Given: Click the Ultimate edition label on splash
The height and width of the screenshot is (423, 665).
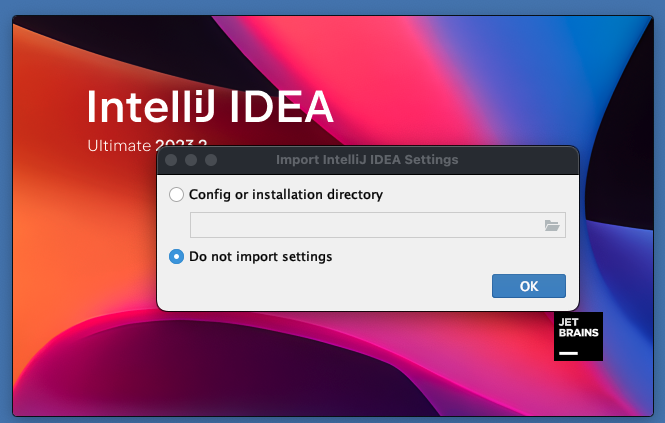Looking at the screenshot, I should click(119, 146).
